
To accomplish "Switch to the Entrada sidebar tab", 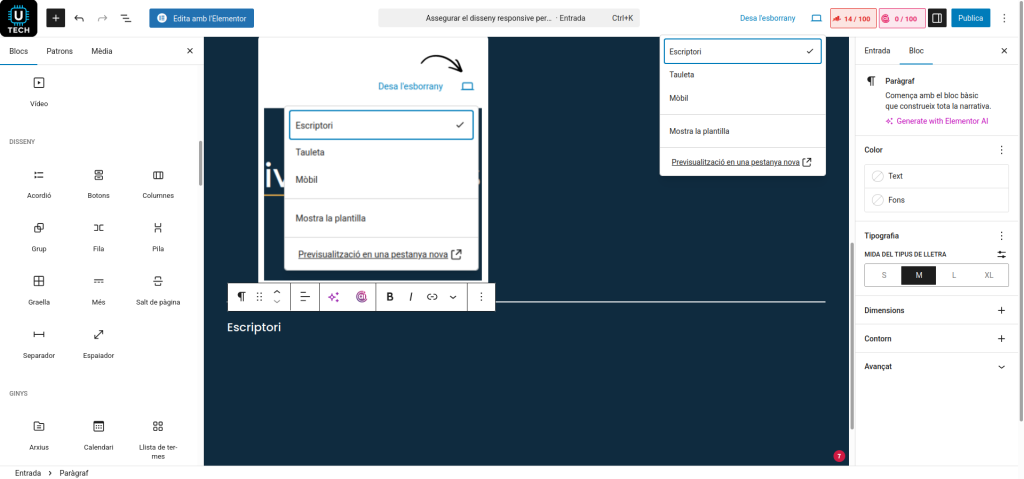I will point(877,50).
